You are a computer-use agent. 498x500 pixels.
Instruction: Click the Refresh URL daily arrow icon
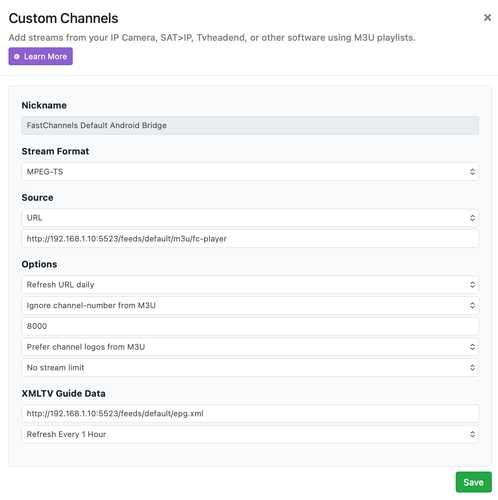472,285
